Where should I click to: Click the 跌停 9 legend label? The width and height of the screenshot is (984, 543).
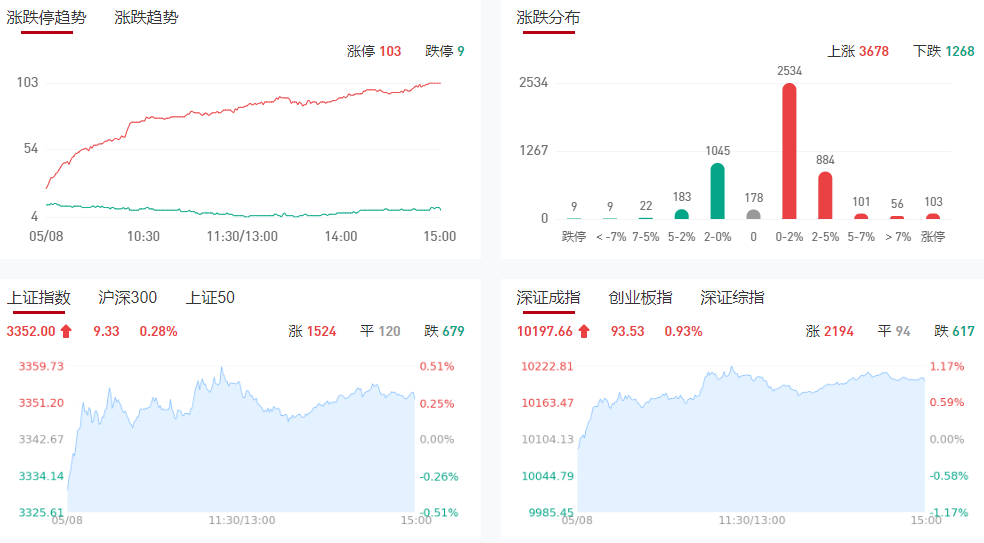(444, 51)
